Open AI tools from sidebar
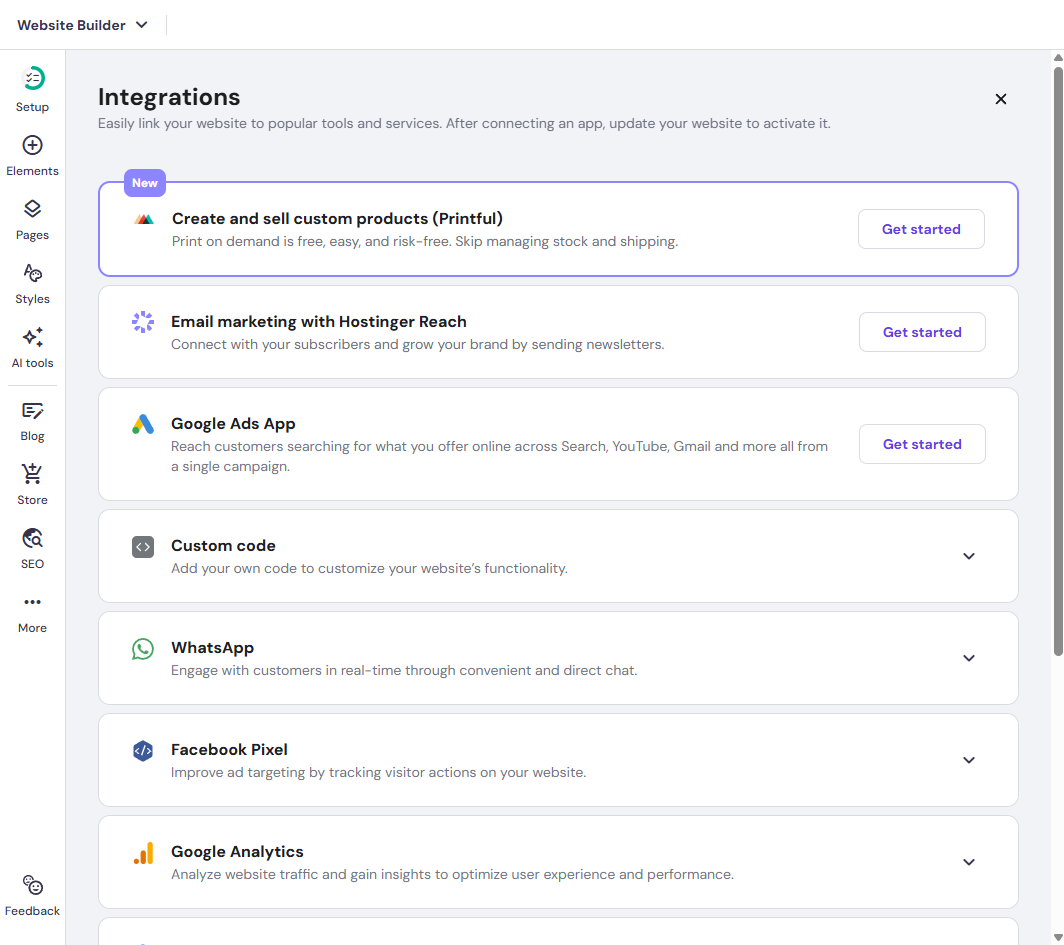 click(x=33, y=338)
